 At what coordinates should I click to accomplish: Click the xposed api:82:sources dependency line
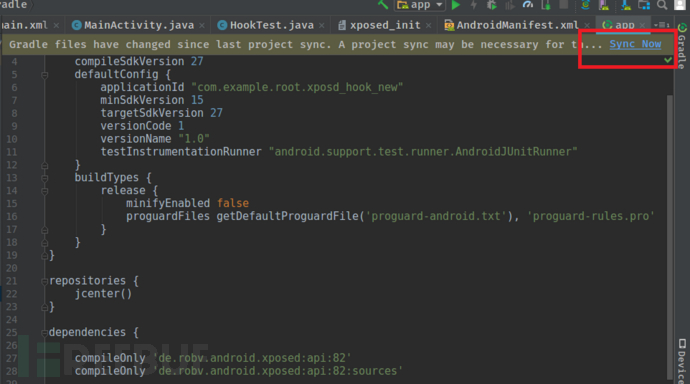click(x=239, y=371)
